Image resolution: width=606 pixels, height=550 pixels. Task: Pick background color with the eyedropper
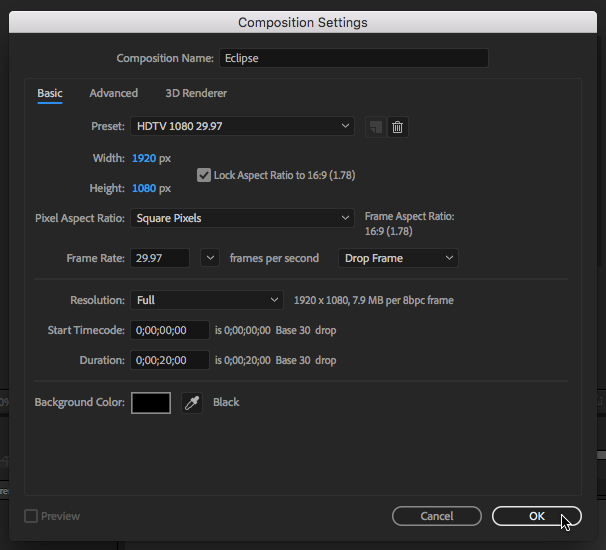click(191, 403)
